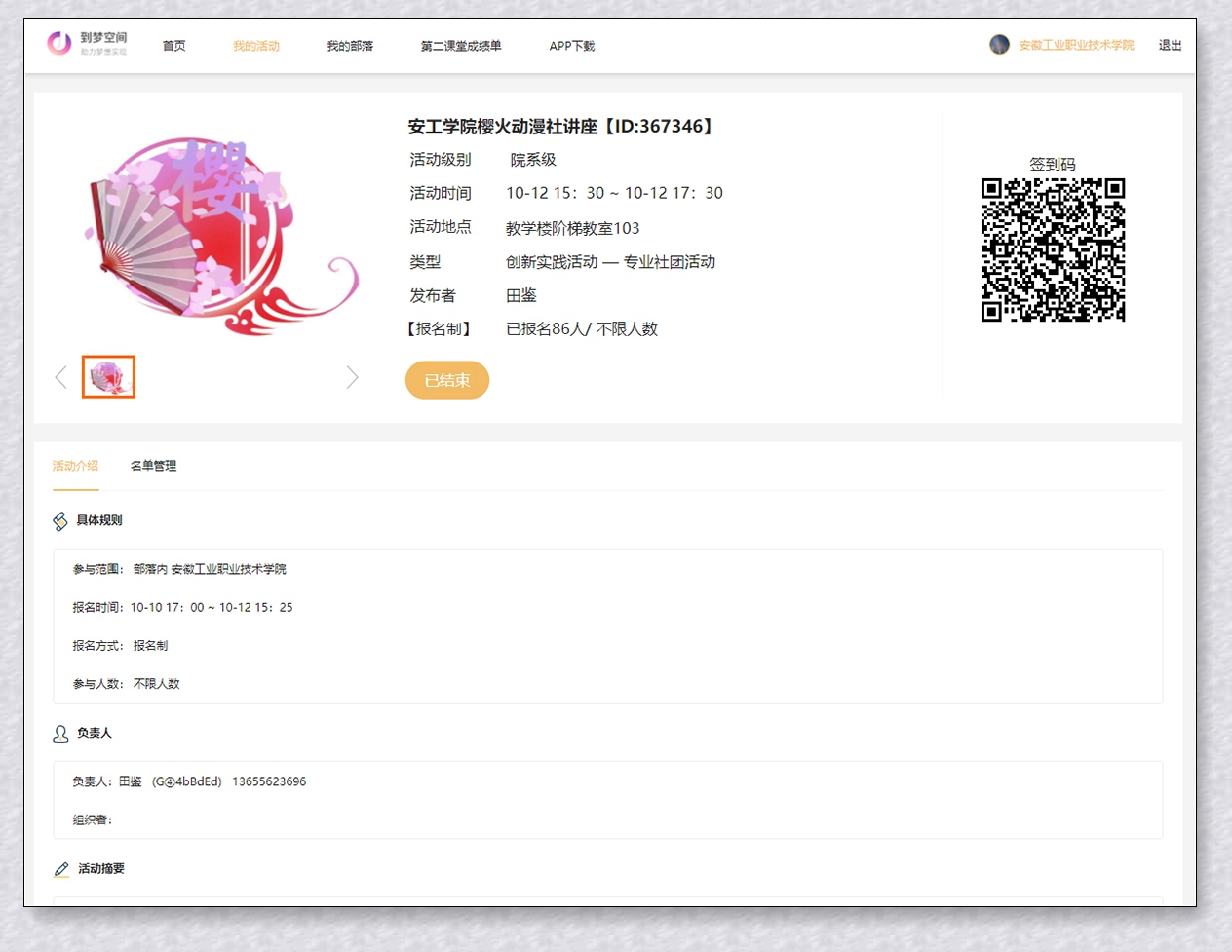
Task: Show next image with right arrow
Action: pyautogui.click(x=352, y=377)
